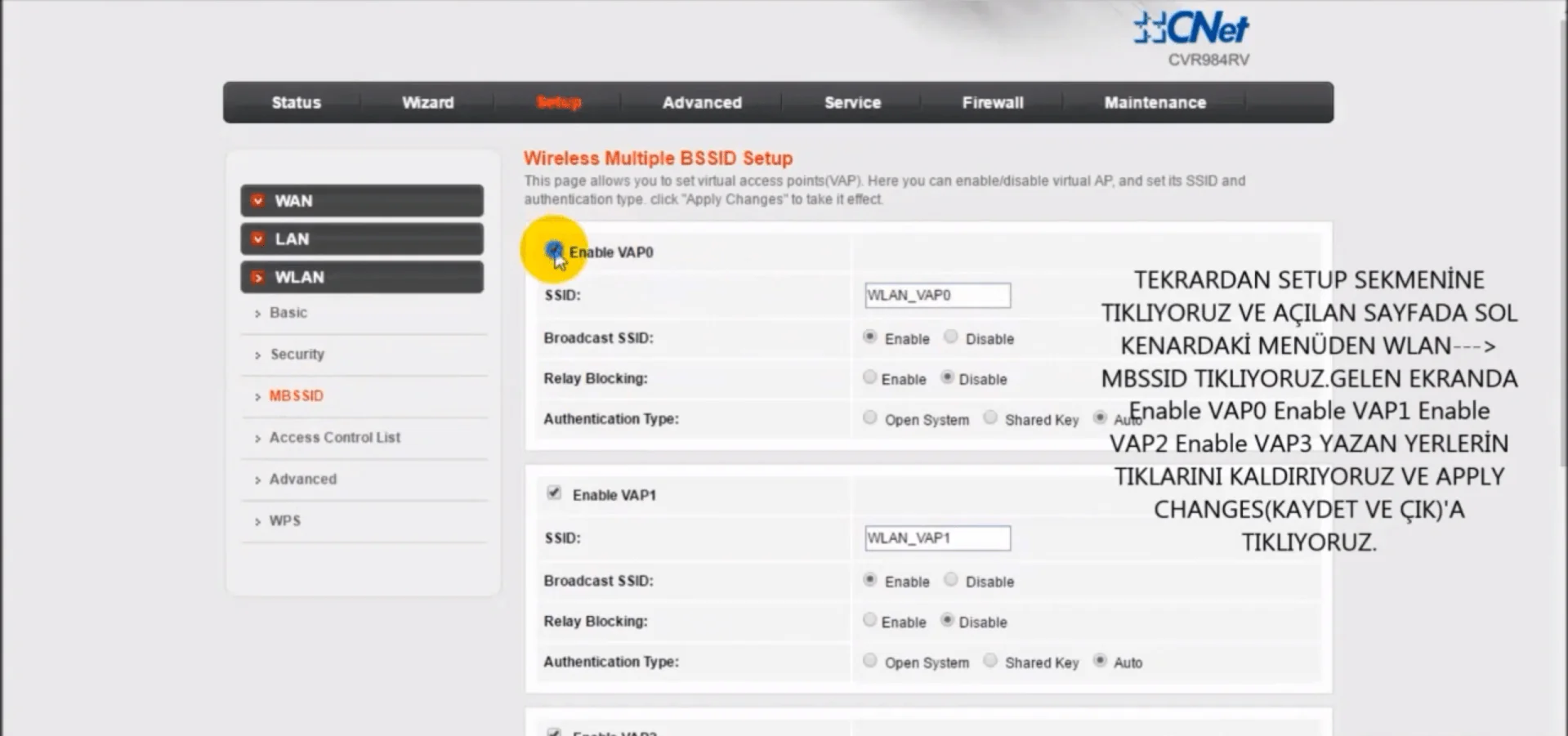Viewport: 1568px width, 736px height.
Task: Click the WLAN_VAP0 SSID input field
Action: coord(936,295)
